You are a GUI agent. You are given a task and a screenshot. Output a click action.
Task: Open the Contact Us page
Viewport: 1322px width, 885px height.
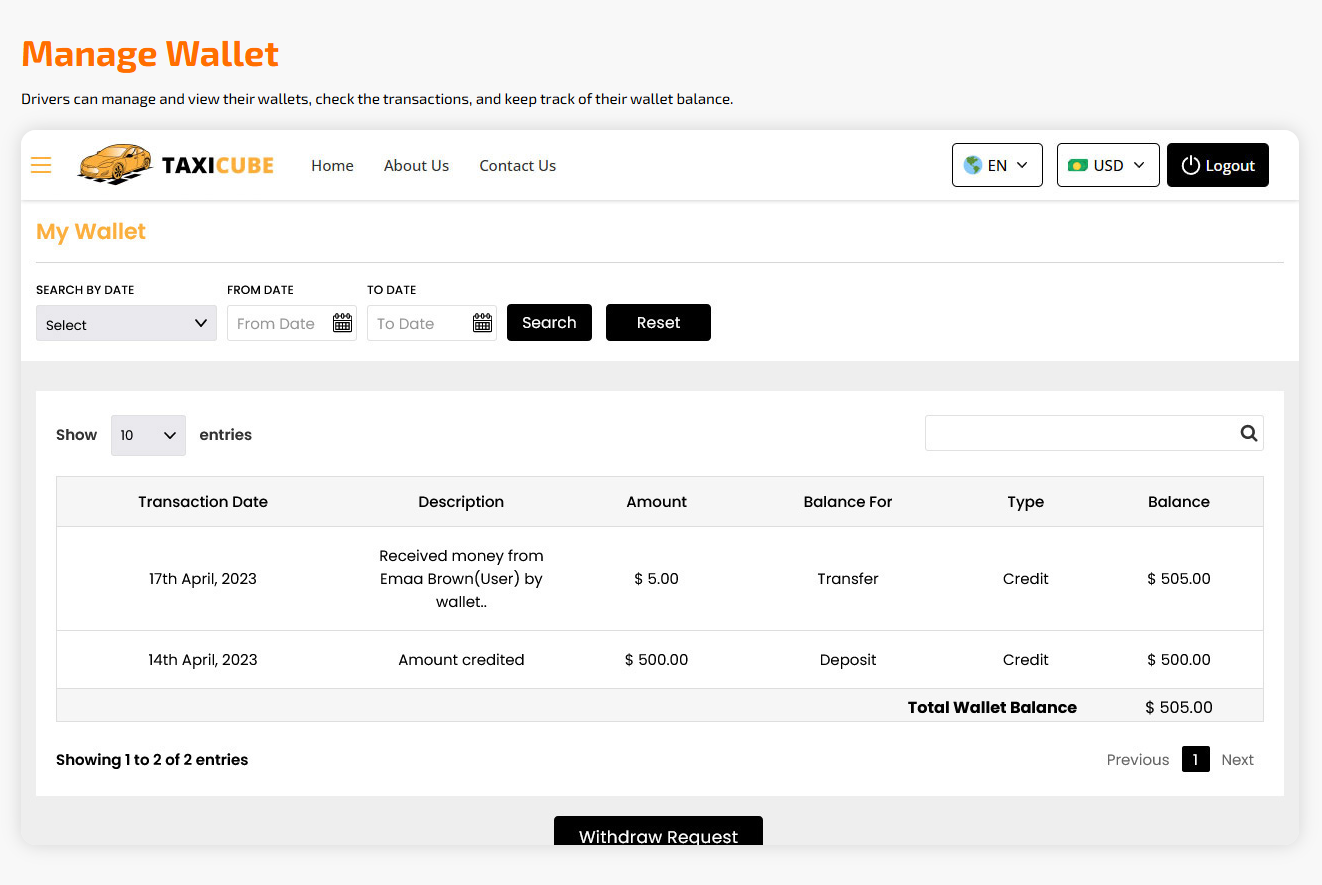pos(517,166)
